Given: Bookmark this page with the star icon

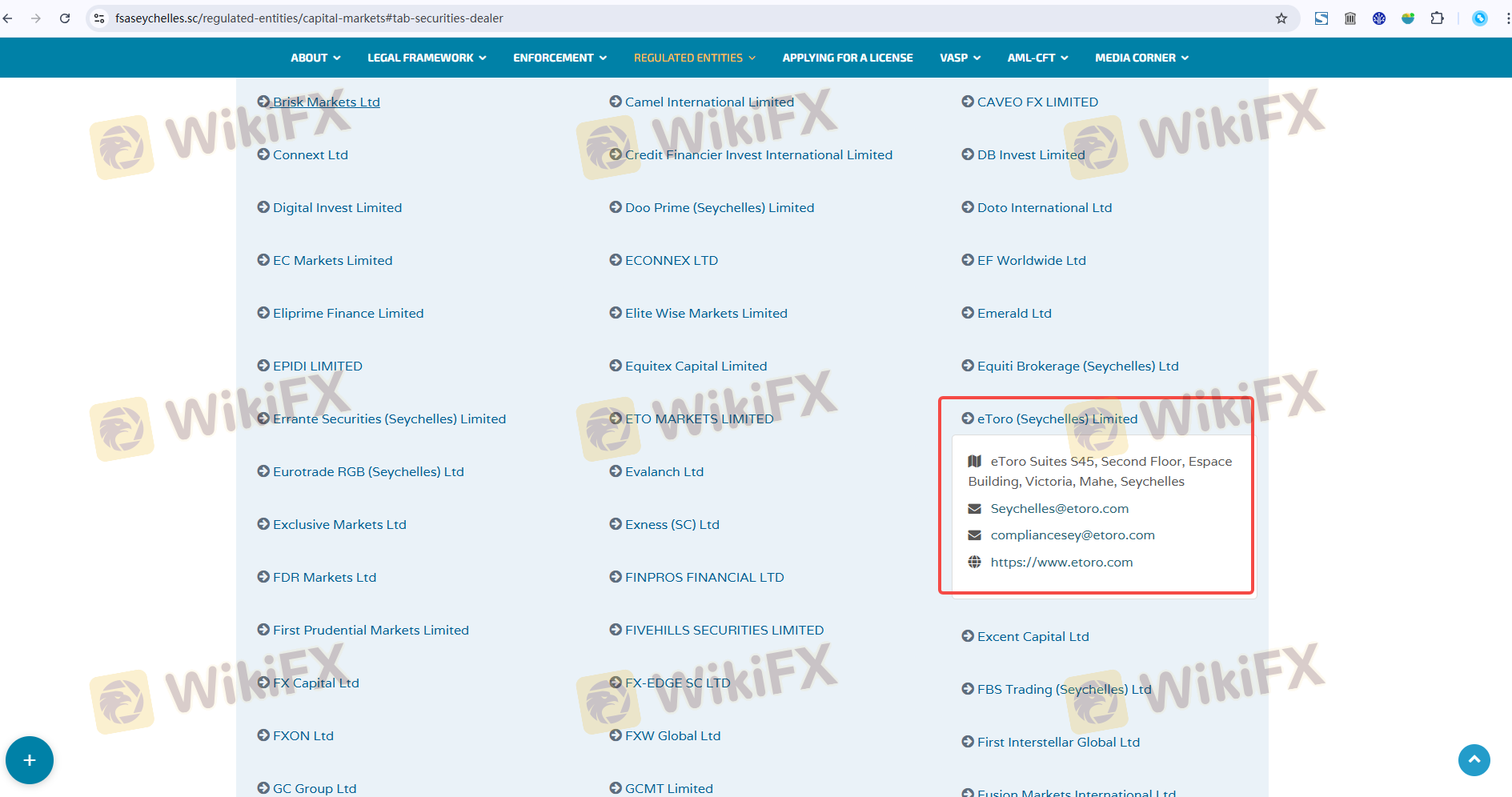Looking at the screenshot, I should coord(1281,18).
